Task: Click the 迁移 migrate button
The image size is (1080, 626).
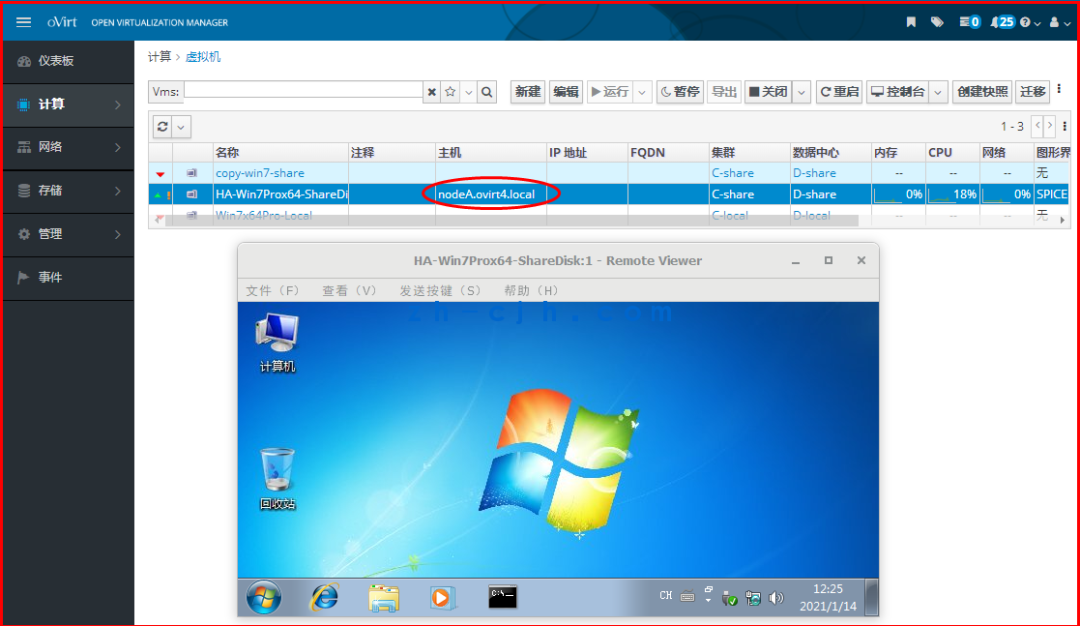Action: (1032, 92)
